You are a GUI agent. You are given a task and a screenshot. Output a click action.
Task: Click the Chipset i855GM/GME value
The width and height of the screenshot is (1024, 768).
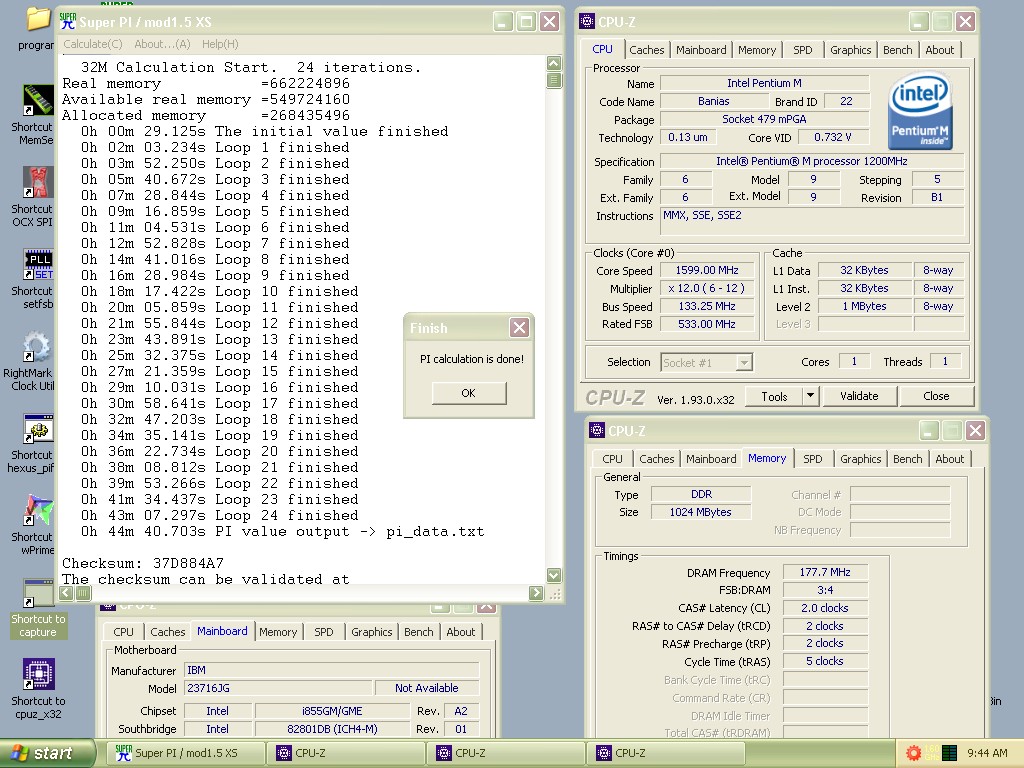pos(332,711)
